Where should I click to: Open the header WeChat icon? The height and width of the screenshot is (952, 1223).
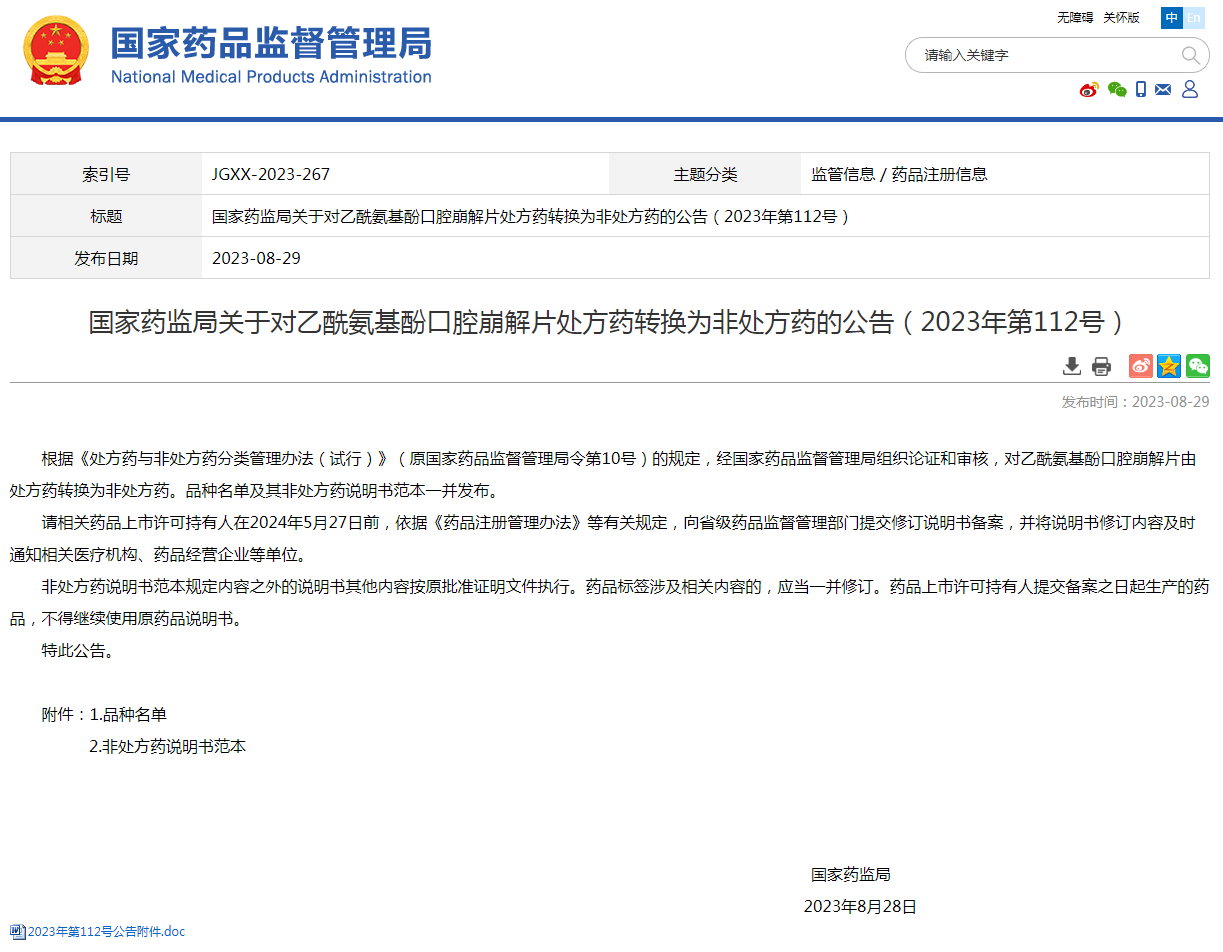[x=1116, y=89]
